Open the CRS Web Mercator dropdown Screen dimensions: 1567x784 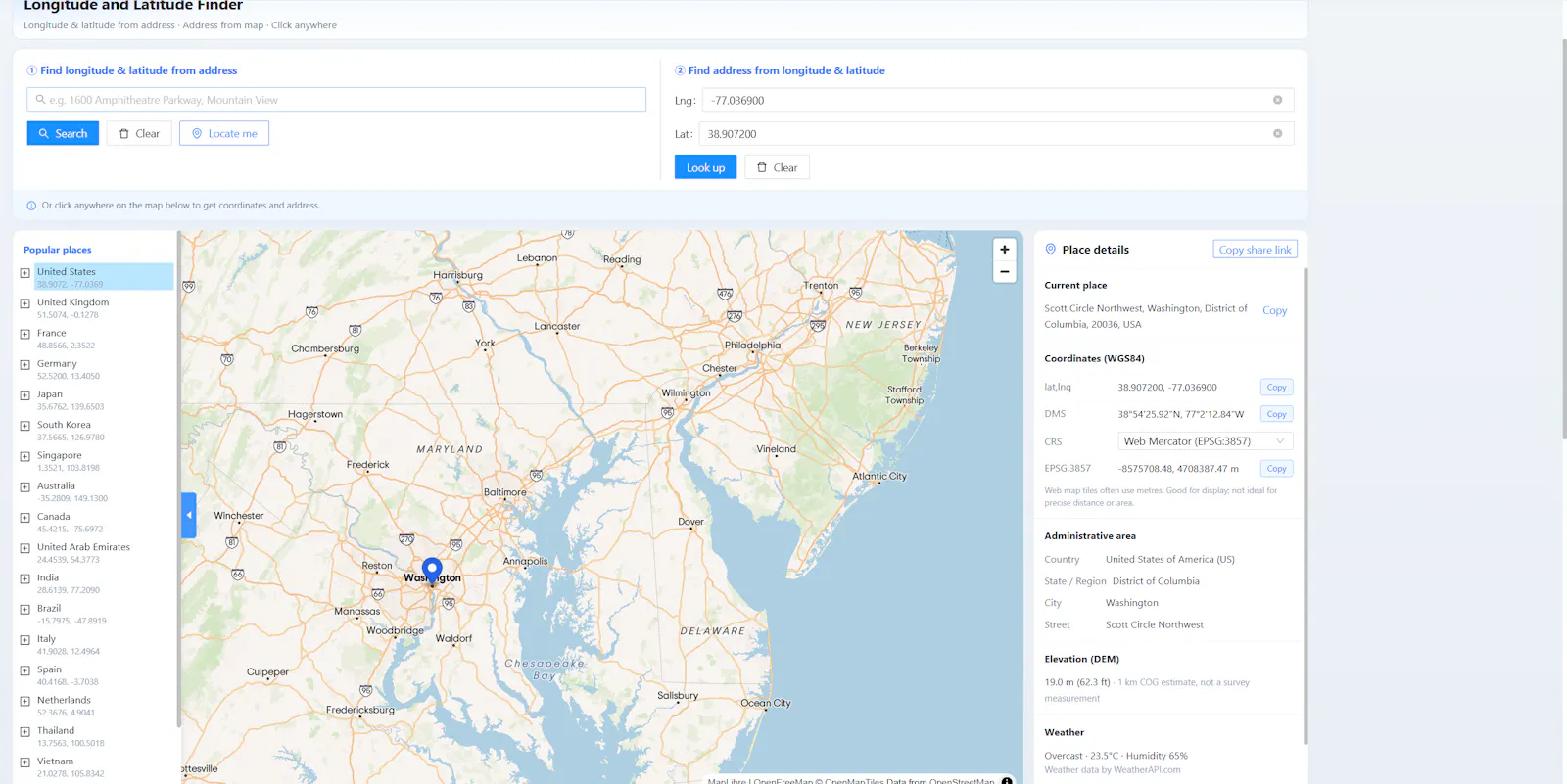click(x=1205, y=441)
